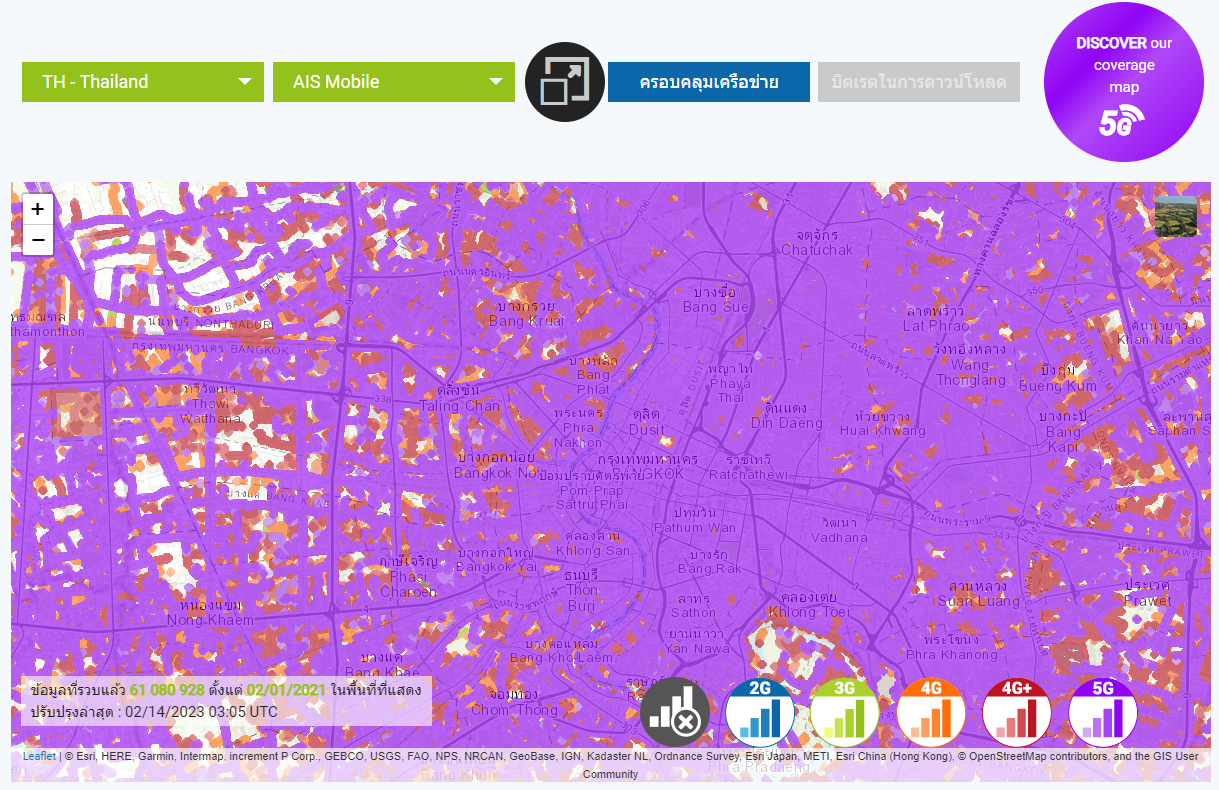Image resolution: width=1219 pixels, height=790 pixels.
Task: Open the TH - Thailand country dropdown
Action: pos(143,82)
